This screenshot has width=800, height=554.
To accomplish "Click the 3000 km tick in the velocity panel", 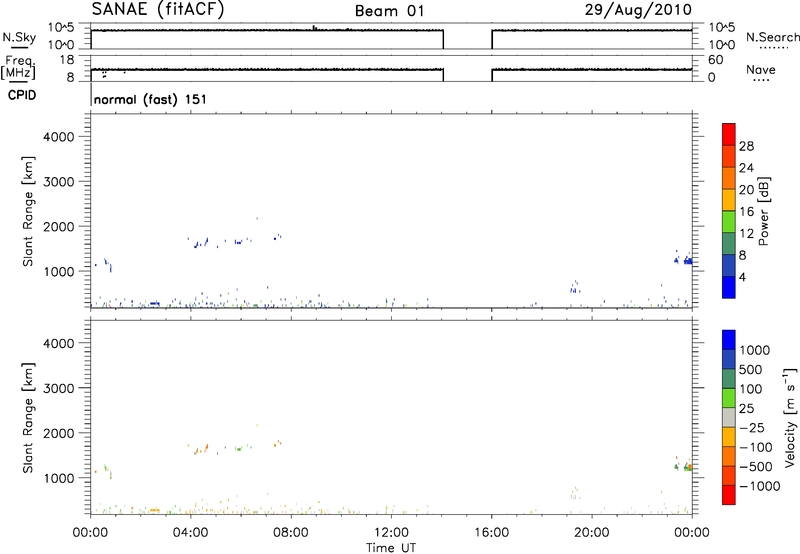I will pyautogui.click(x=59, y=388).
